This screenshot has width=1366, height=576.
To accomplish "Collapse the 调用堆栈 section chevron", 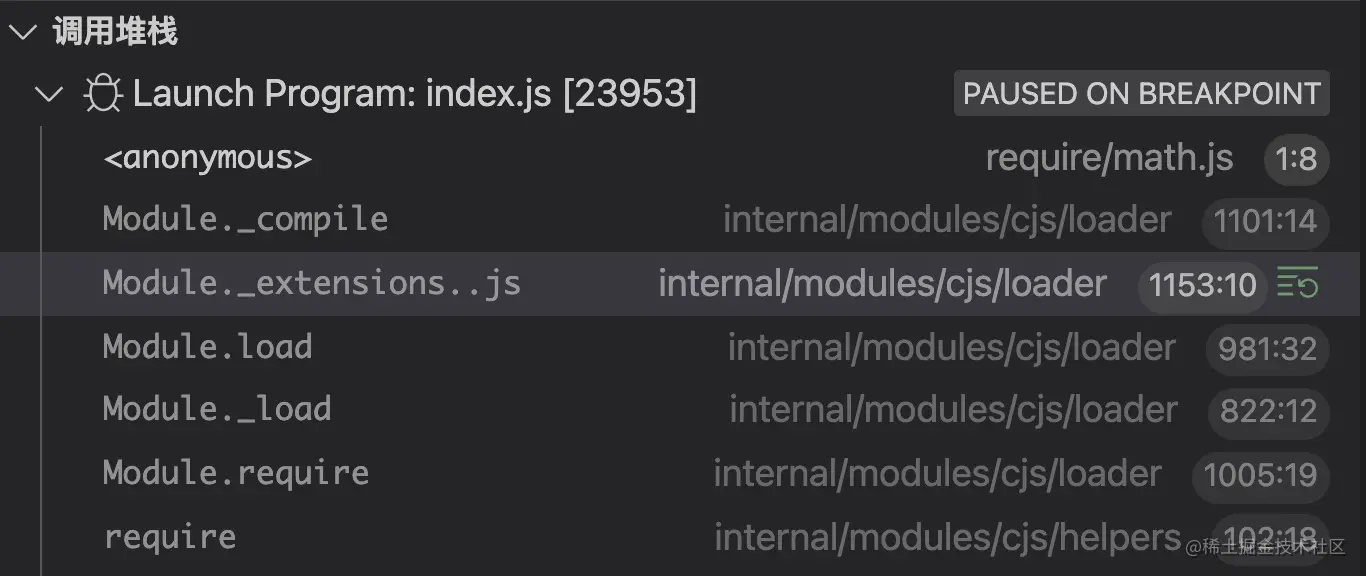I will (x=22, y=32).
